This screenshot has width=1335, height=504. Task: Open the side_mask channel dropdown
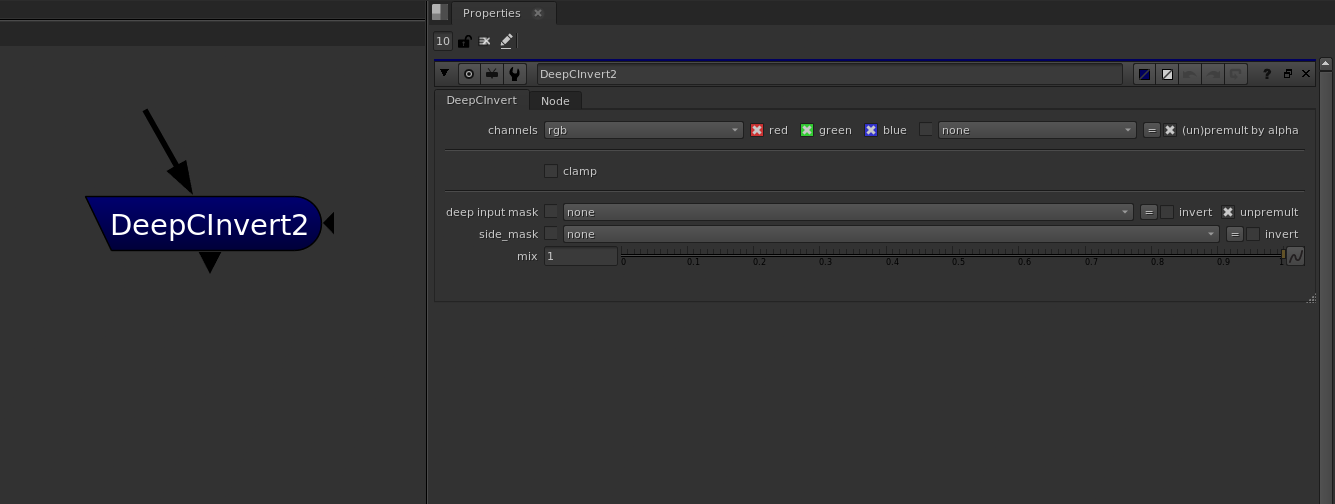(890, 234)
